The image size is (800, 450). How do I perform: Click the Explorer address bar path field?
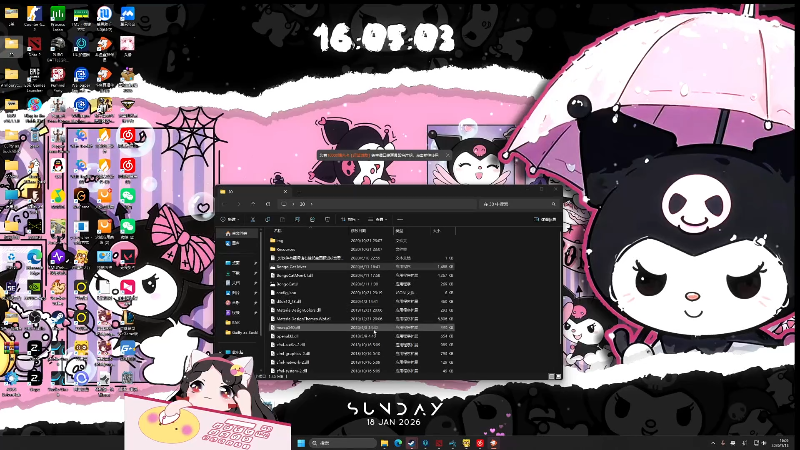(378, 204)
